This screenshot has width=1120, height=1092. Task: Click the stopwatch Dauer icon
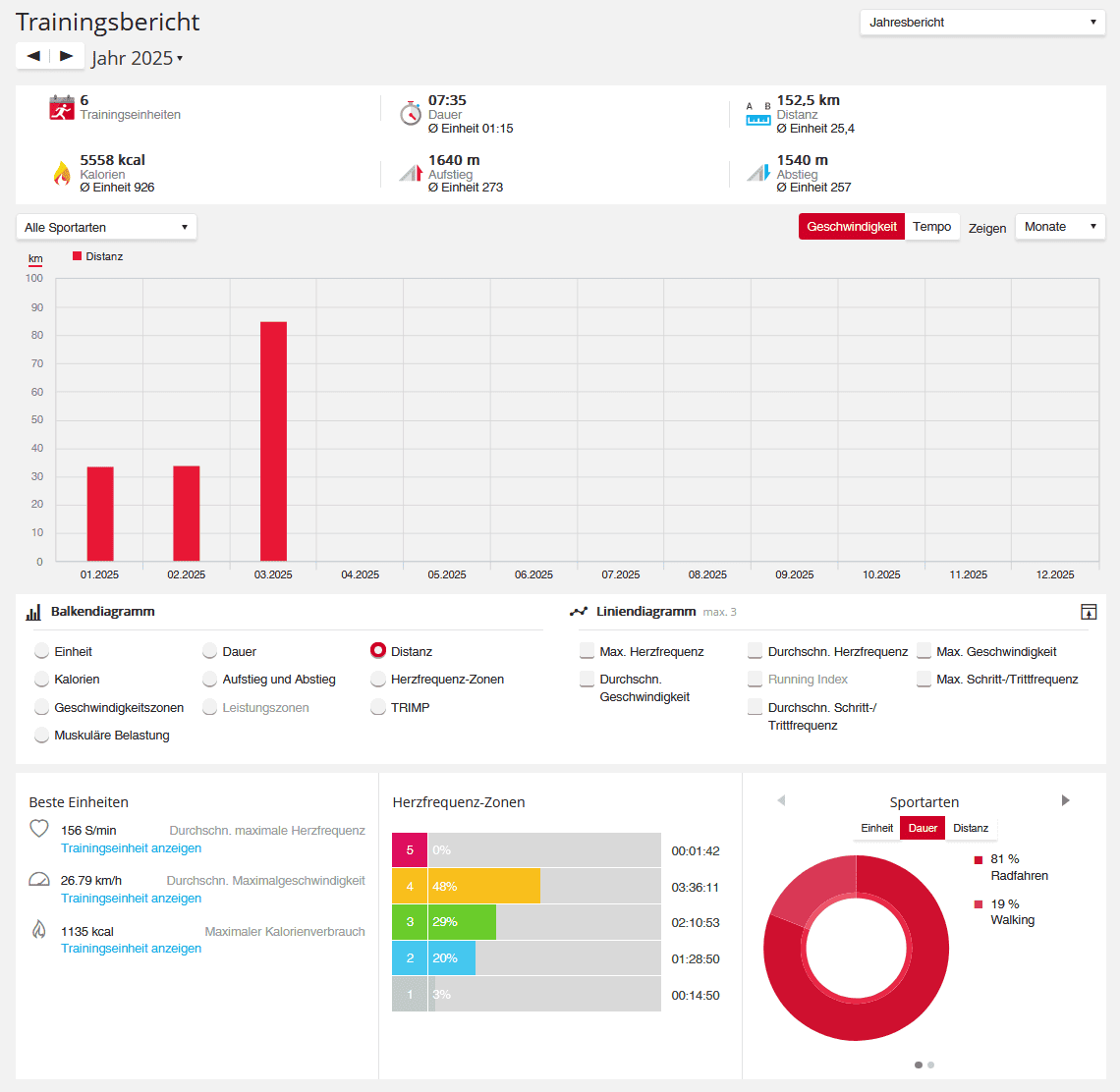[x=410, y=113]
